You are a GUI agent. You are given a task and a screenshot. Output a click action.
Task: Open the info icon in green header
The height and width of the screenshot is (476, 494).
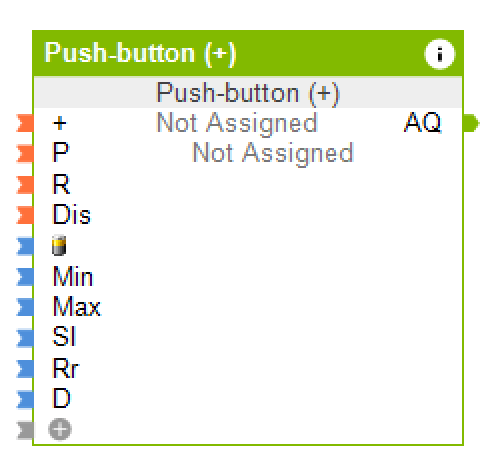[440, 54]
